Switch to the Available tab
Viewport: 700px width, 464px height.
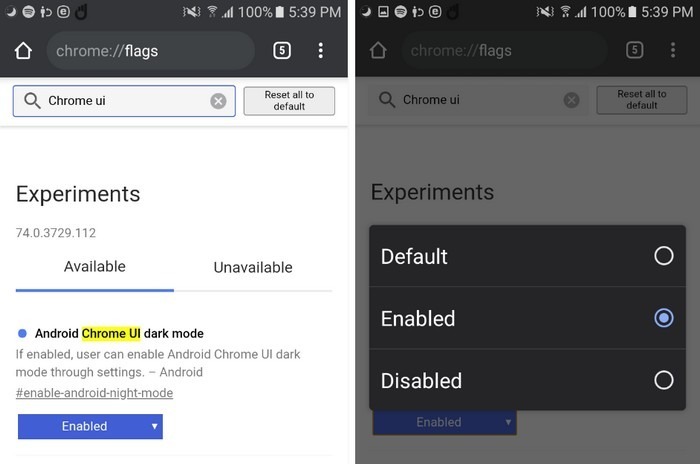(x=95, y=267)
